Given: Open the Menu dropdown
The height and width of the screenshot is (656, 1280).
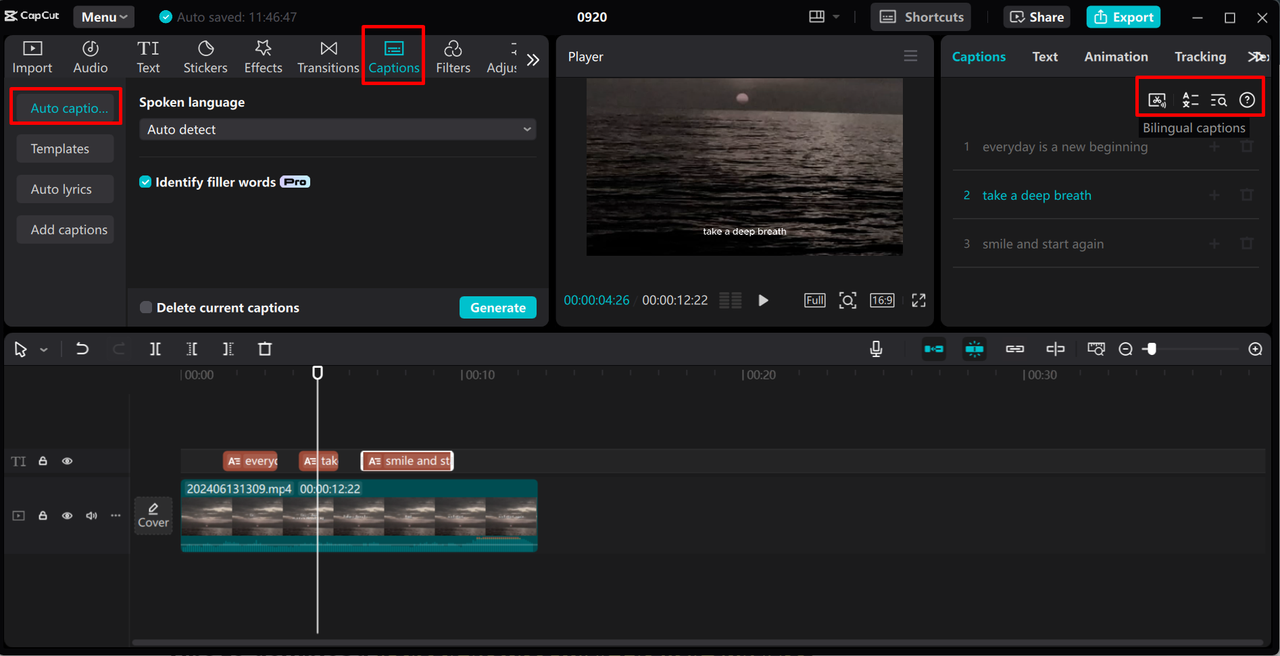Looking at the screenshot, I should tap(103, 17).
